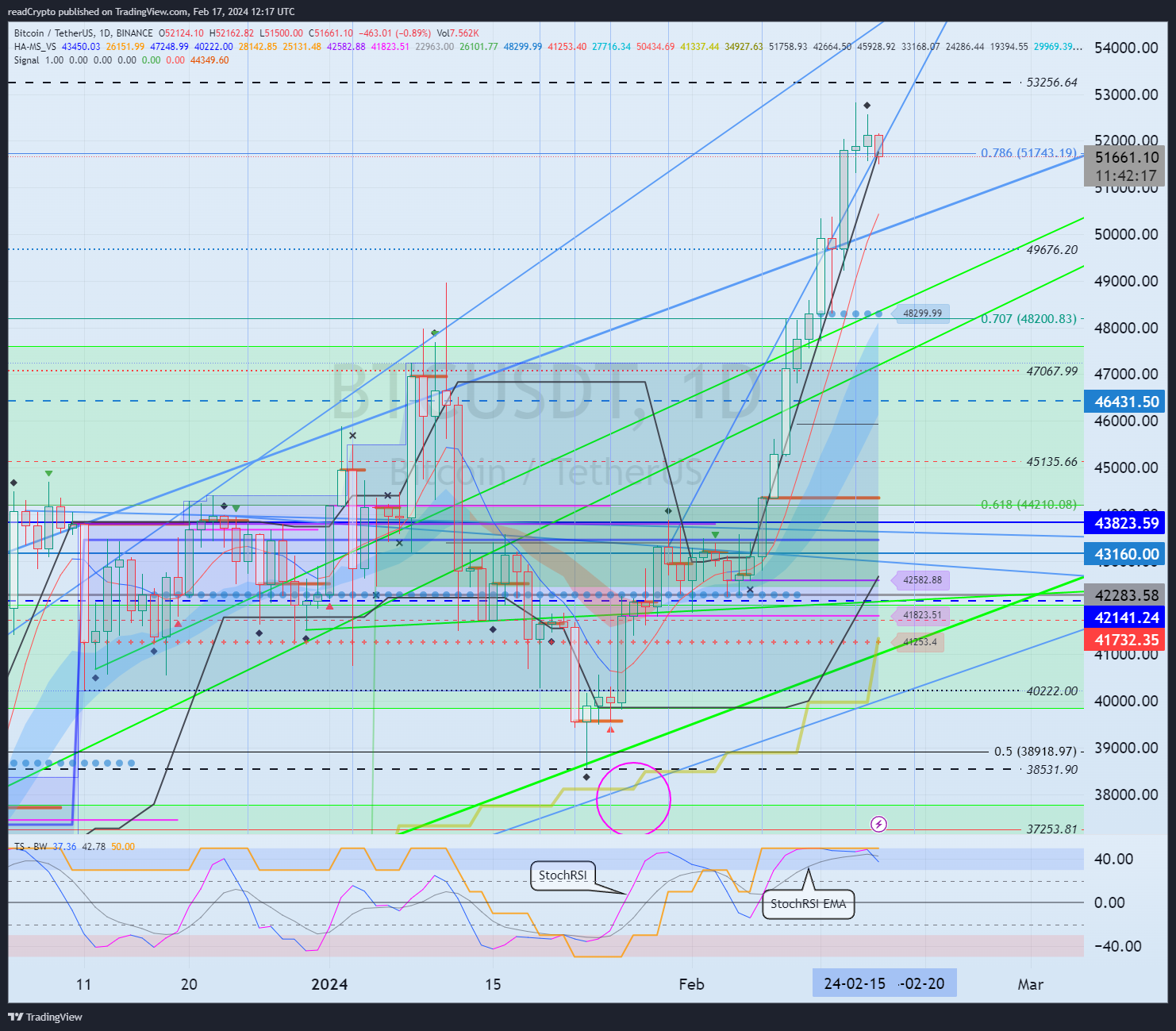Image resolution: width=1176 pixels, height=1031 pixels.
Task: Click the low value L51500.00
Action: pyautogui.click(x=282, y=33)
